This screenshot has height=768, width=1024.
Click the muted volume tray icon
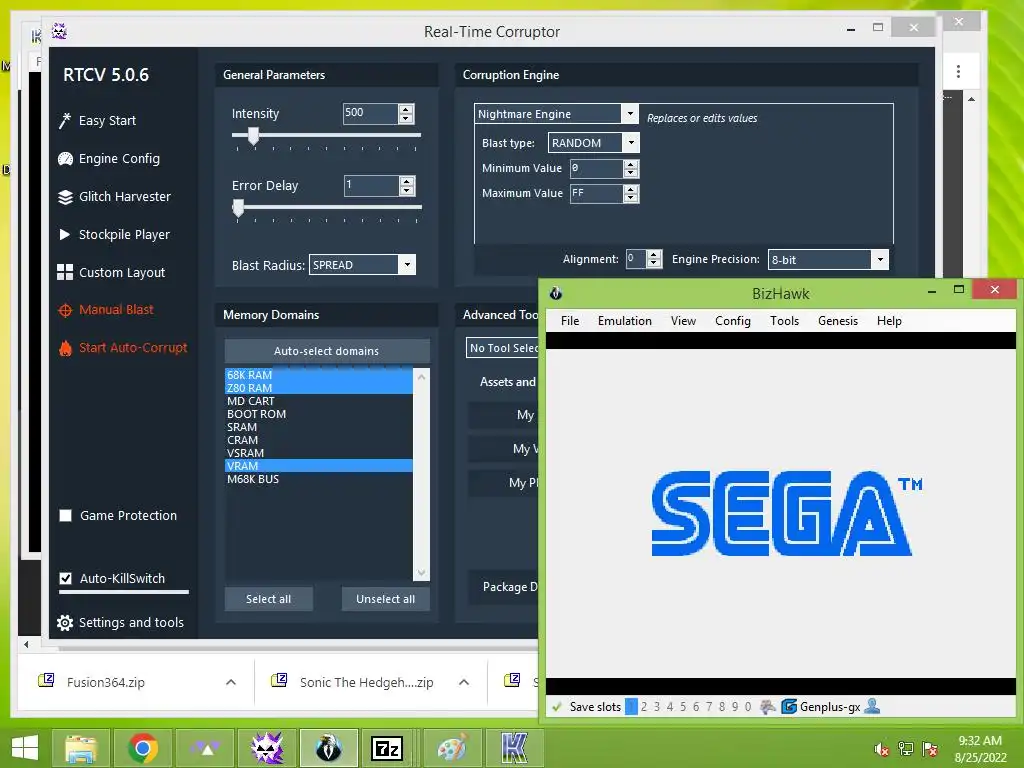pyautogui.click(x=882, y=749)
